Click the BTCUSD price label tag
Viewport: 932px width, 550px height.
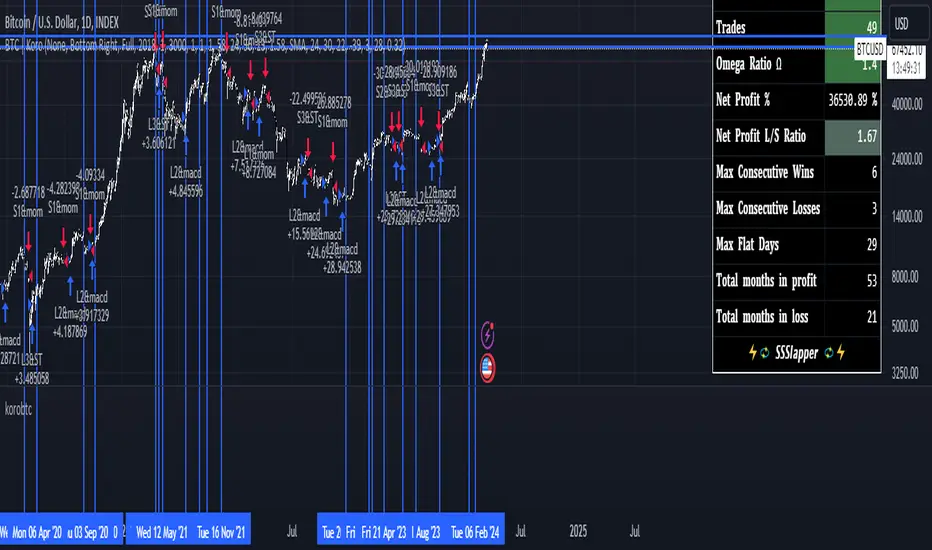click(x=870, y=49)
